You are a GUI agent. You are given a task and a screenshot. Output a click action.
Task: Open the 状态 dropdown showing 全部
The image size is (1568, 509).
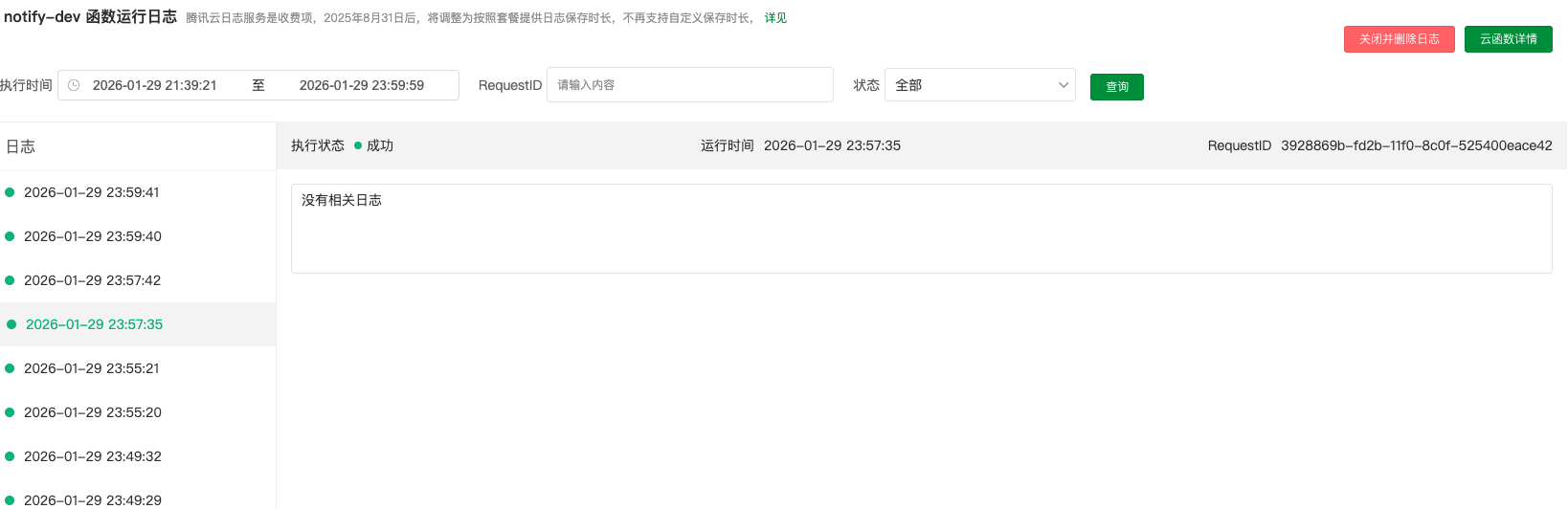click(978, 85)
